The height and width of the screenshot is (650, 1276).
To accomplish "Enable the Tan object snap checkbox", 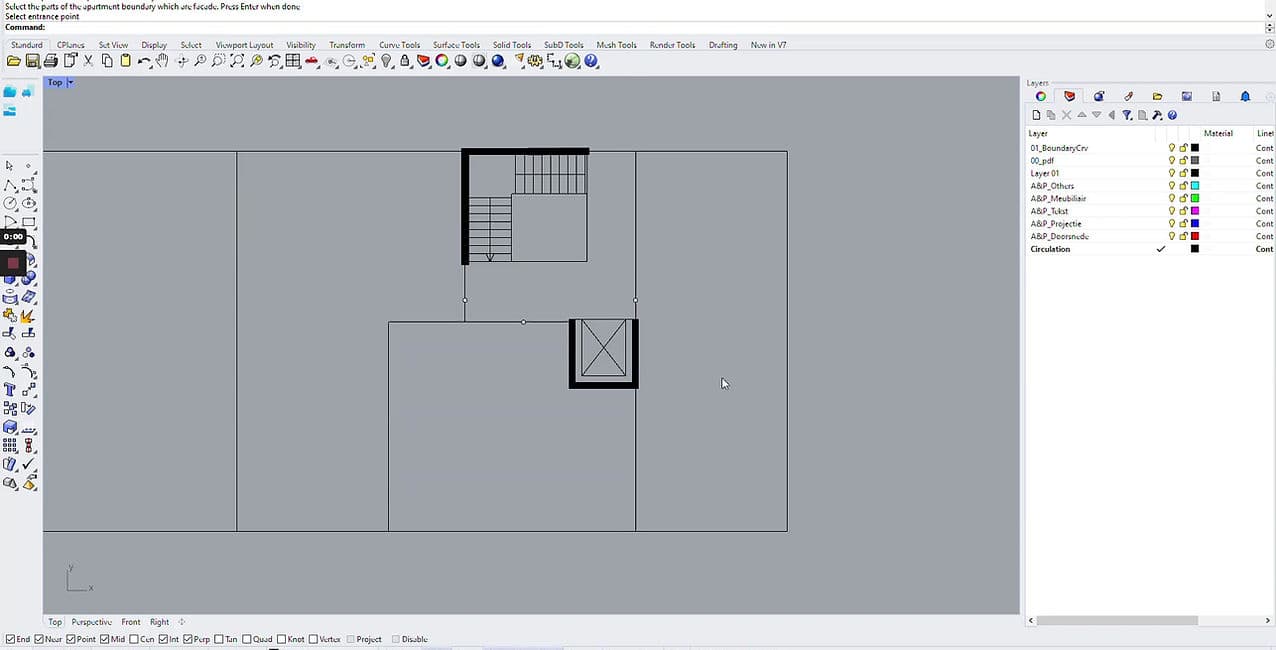I will click(218, 639).
